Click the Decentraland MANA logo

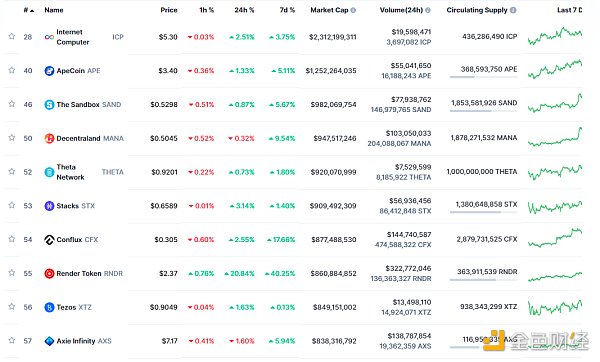coord(49,138)
